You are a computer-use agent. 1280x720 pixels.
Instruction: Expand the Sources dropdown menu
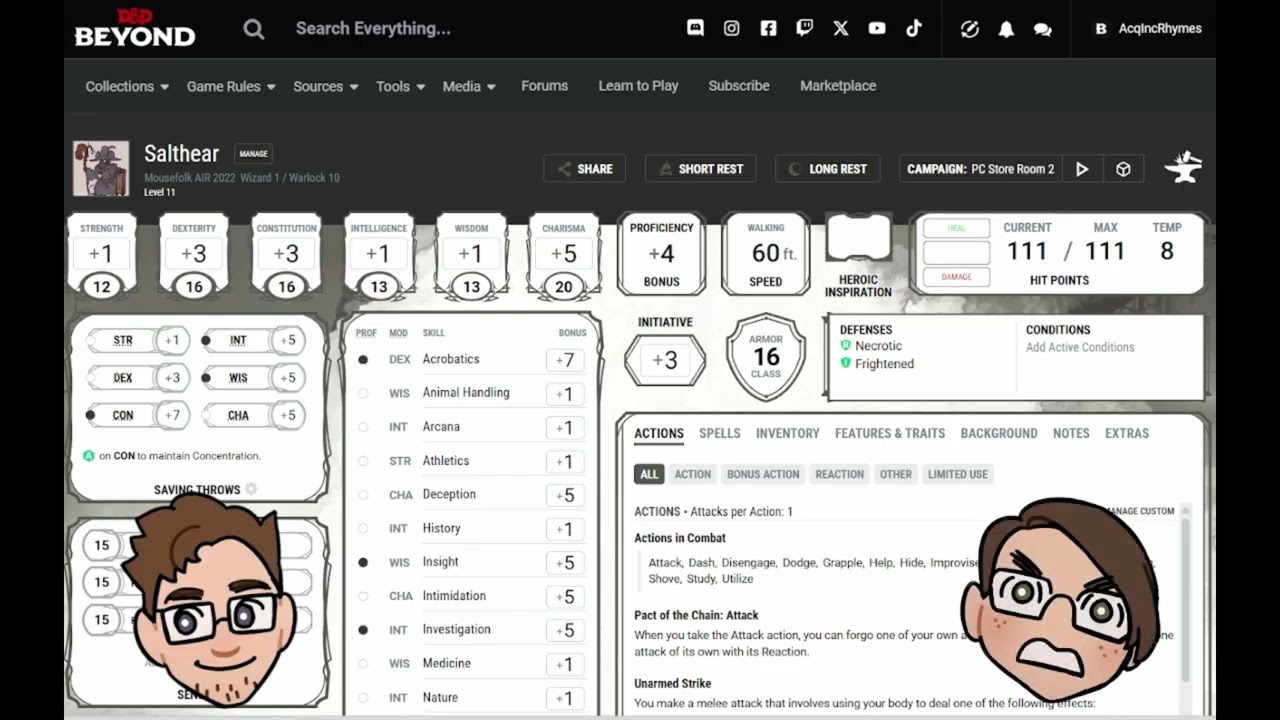tap(326, 86)
